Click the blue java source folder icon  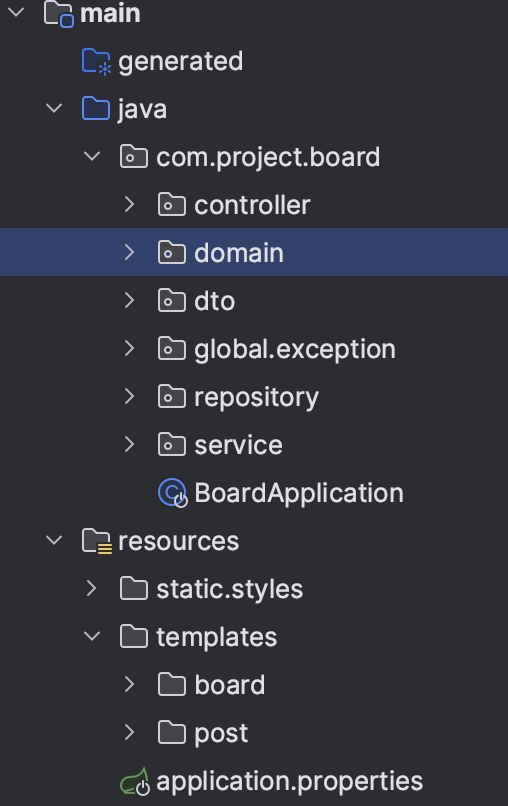tap(96, 109)
